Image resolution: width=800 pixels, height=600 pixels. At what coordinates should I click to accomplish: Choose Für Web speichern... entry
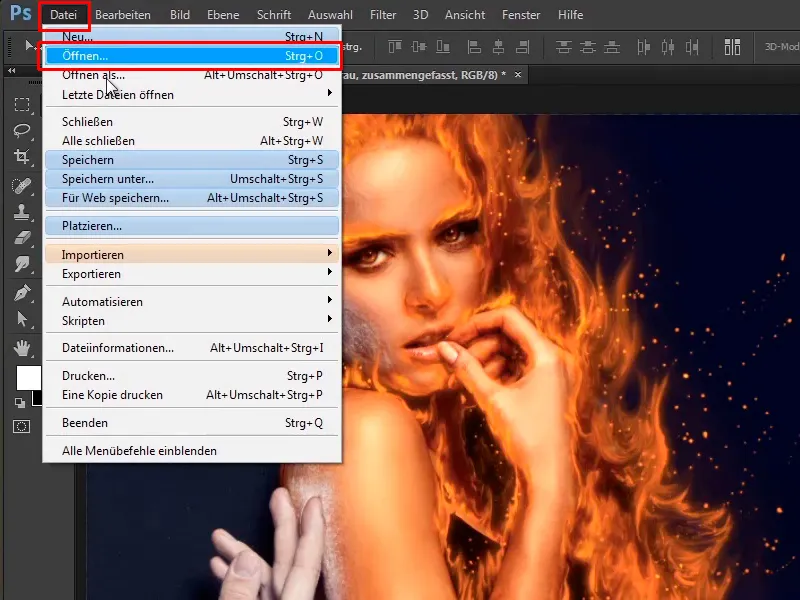(x=192, y=198)
